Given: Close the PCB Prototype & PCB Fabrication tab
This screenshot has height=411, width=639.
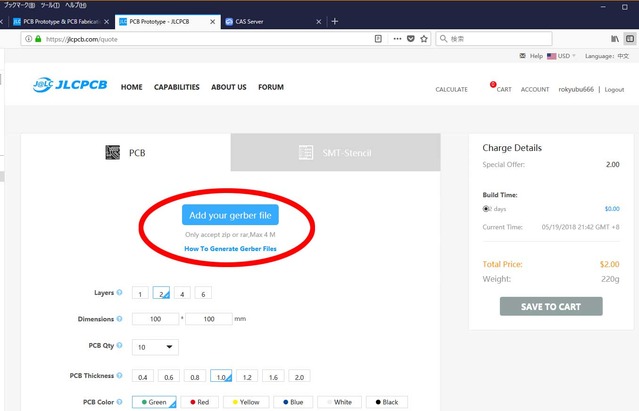Looking at the screenshot, I should (x=106, y=22).
